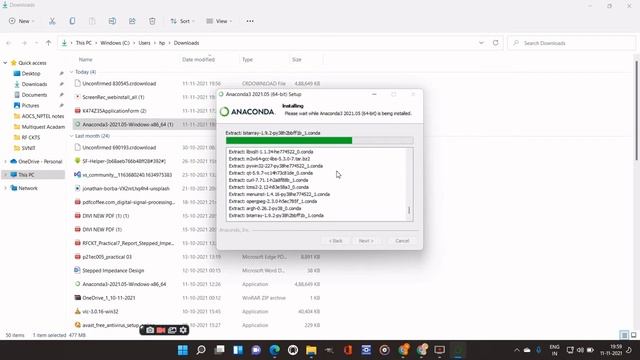Click Cancel in Anaconda Setup
The width and height of the screenshot is (640, 360).
402,241
